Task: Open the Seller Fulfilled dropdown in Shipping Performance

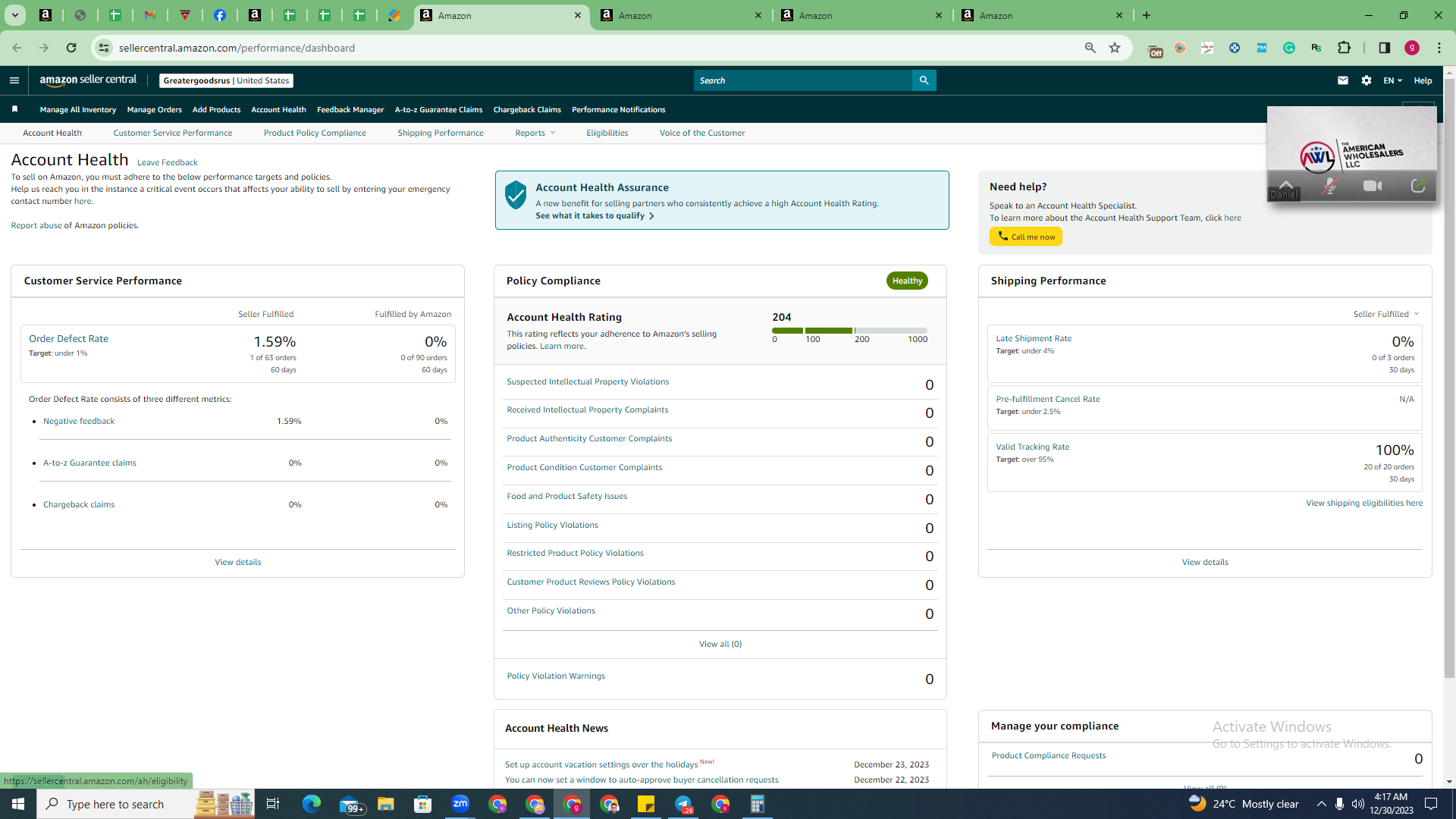Action: click(x=1386, y=314)
